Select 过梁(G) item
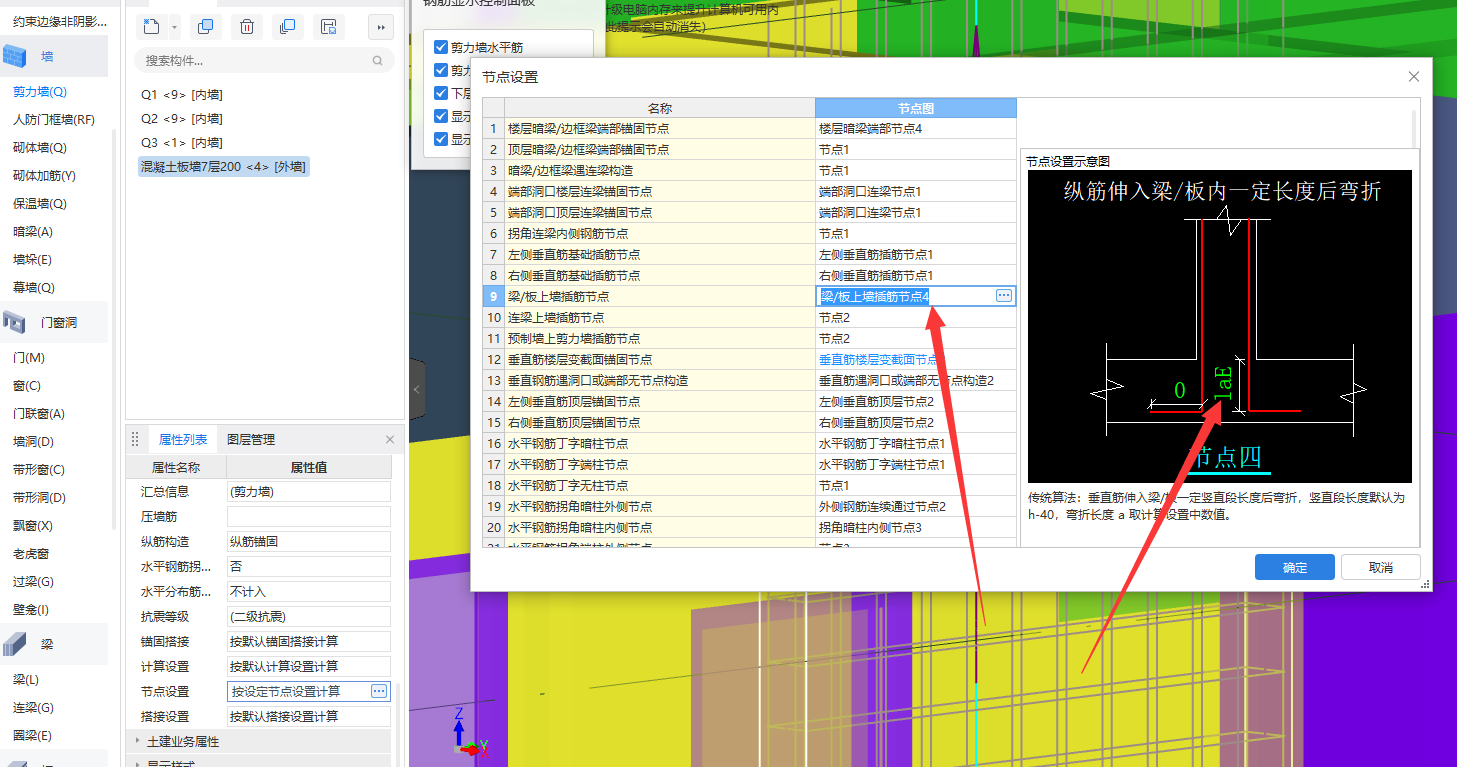This screenshot has width=1457, height=767. [33, 581]
